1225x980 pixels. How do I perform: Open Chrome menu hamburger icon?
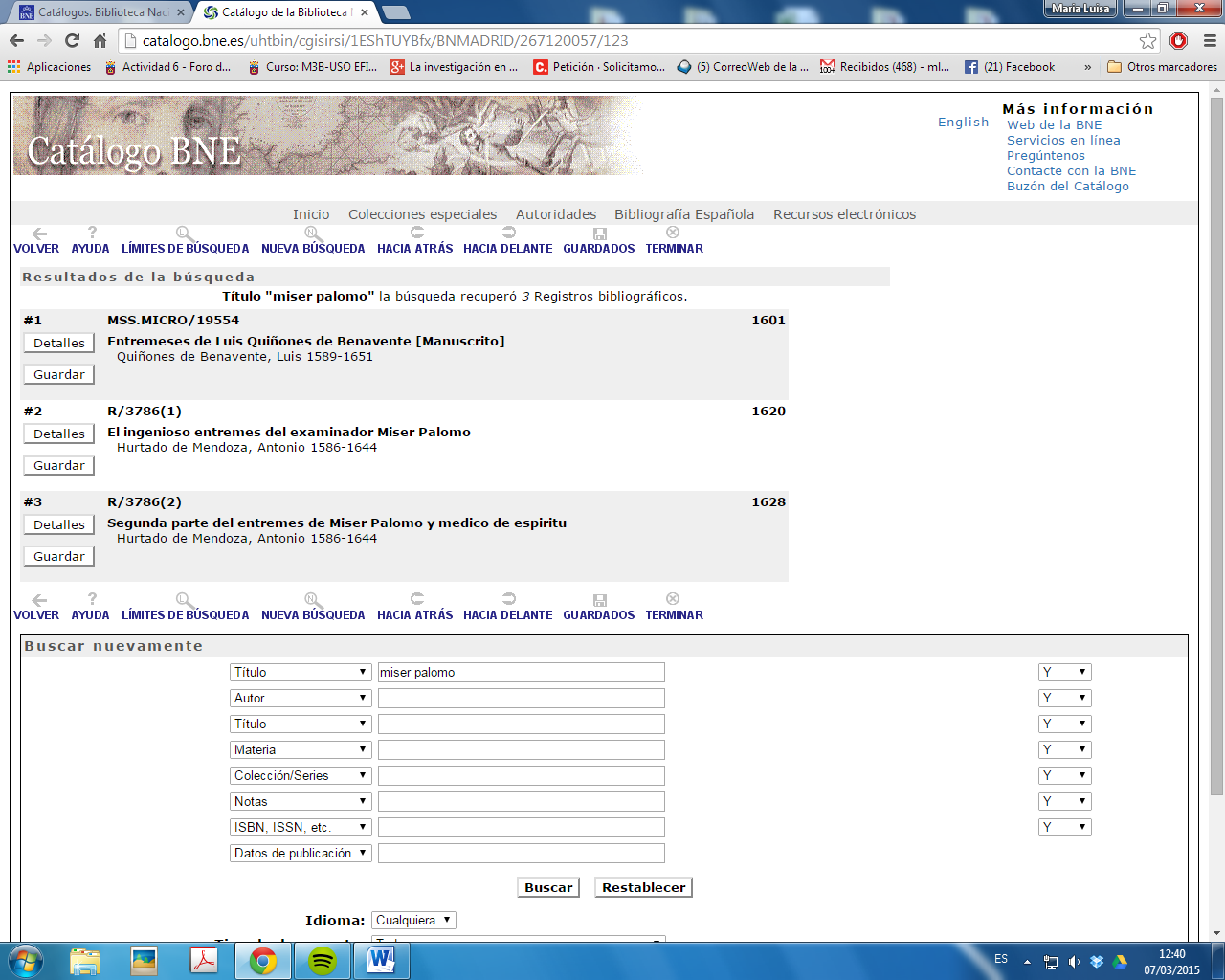(x=1209, y=40)
